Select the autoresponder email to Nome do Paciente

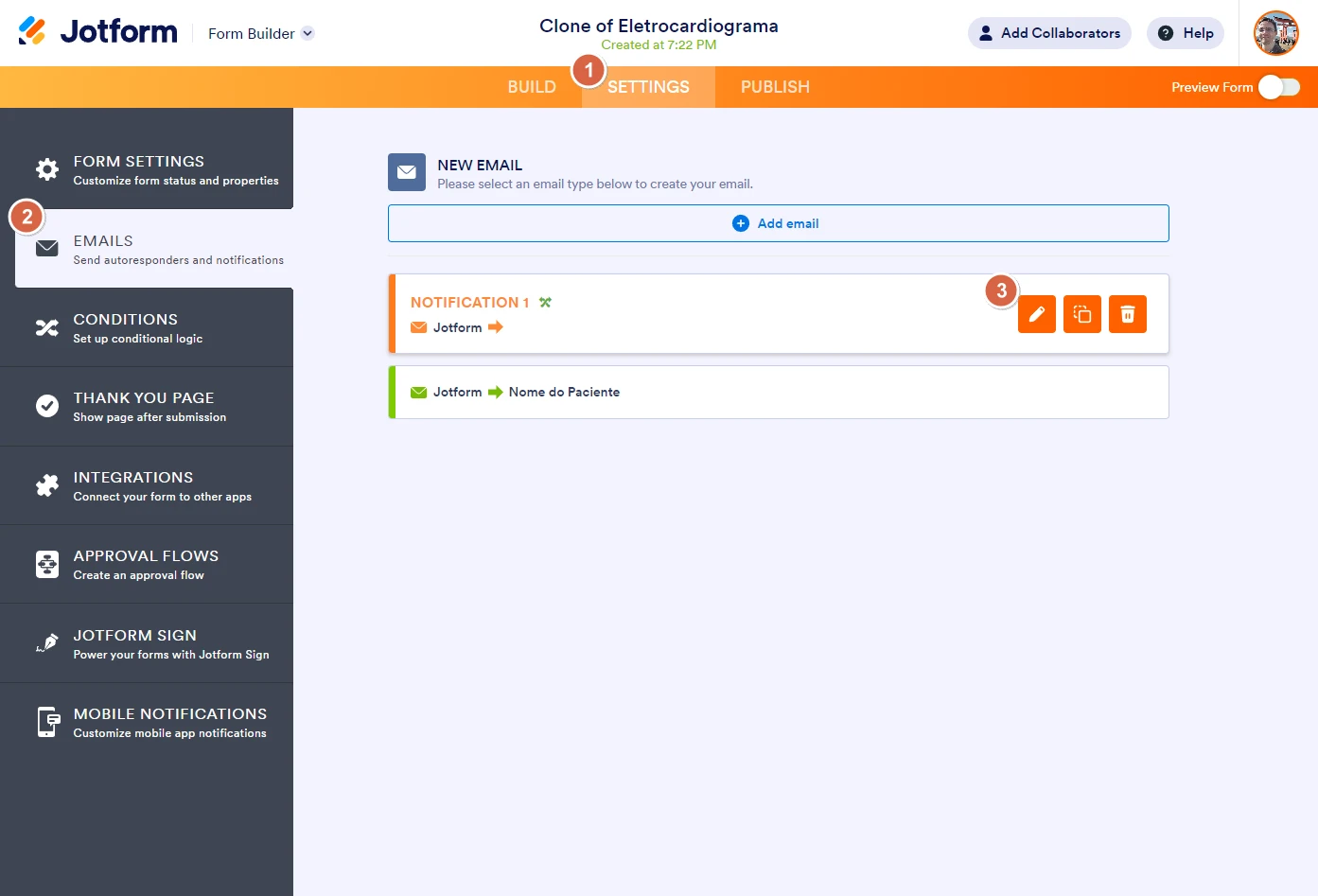point(778,392)
